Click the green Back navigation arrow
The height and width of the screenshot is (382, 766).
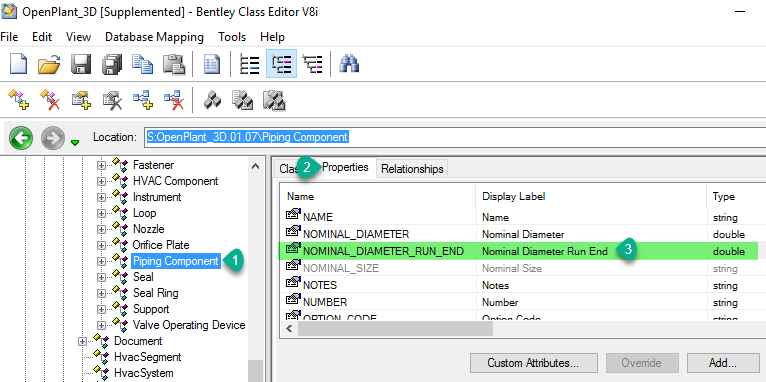[21, 138]
